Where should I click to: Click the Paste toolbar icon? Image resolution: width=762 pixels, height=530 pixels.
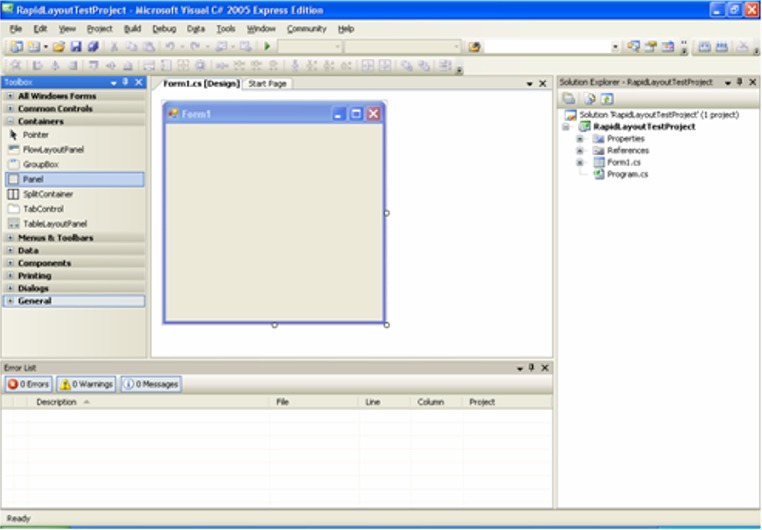(149, 47)
